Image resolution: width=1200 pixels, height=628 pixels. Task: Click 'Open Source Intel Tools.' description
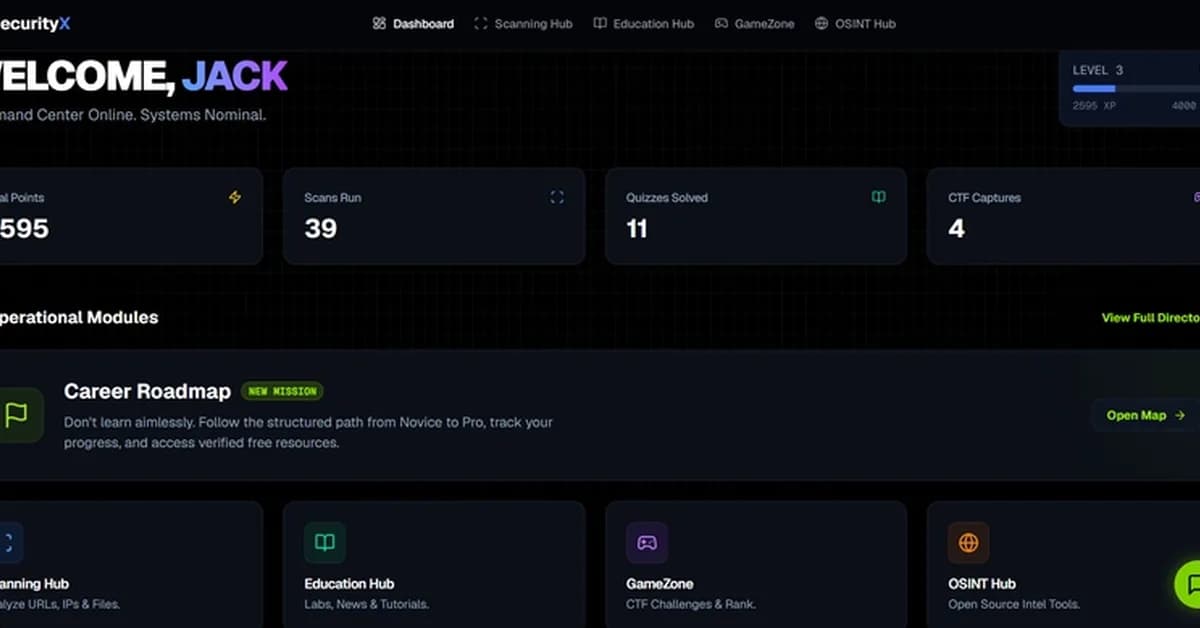point(1014,605)
